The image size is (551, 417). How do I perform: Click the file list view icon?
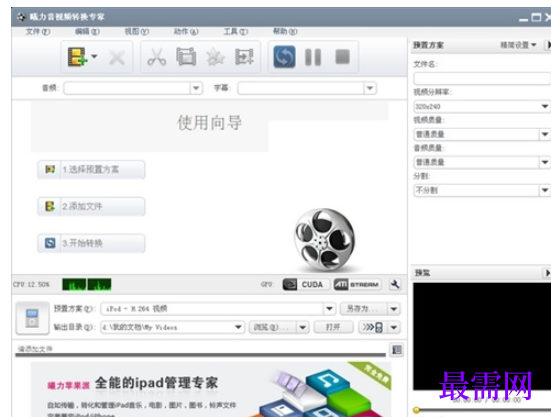pos(396,350)
